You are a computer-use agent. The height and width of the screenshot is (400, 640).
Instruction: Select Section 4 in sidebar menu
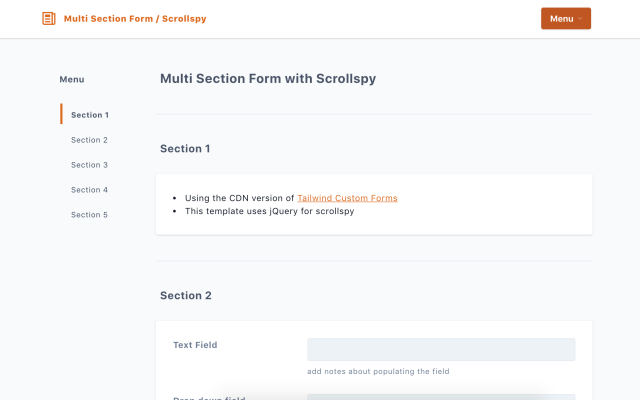89,190
